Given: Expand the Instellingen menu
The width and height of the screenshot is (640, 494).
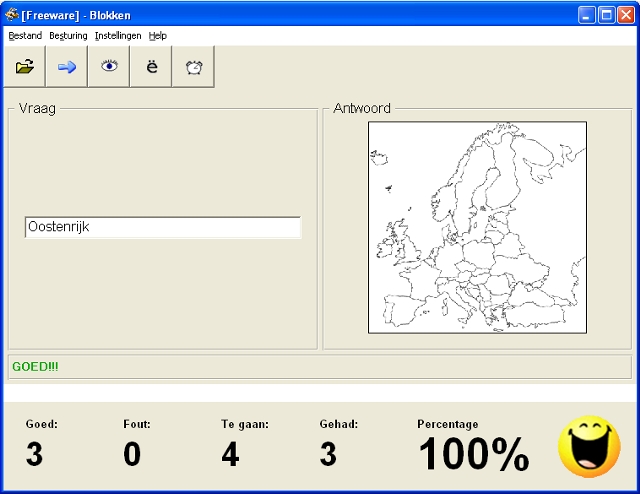Looking at the screenshot, I should [118, 36].
